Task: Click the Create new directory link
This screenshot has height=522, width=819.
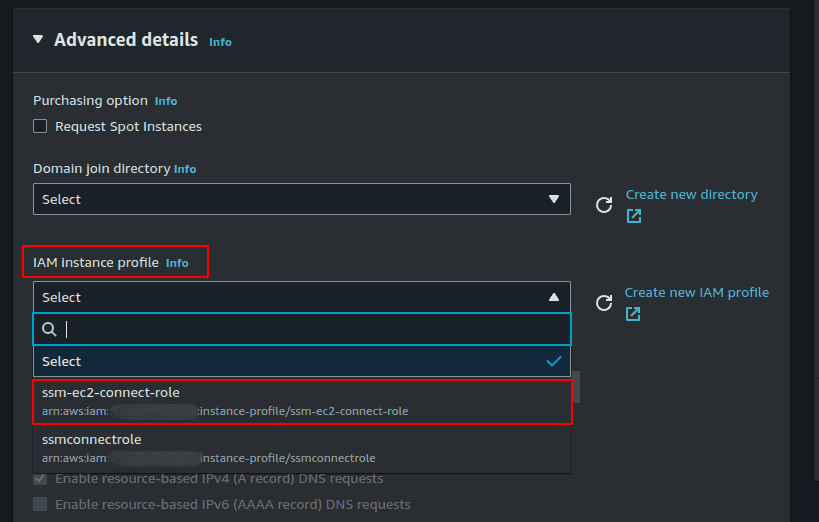Action: pyautogui.click(x=691, y=194)
